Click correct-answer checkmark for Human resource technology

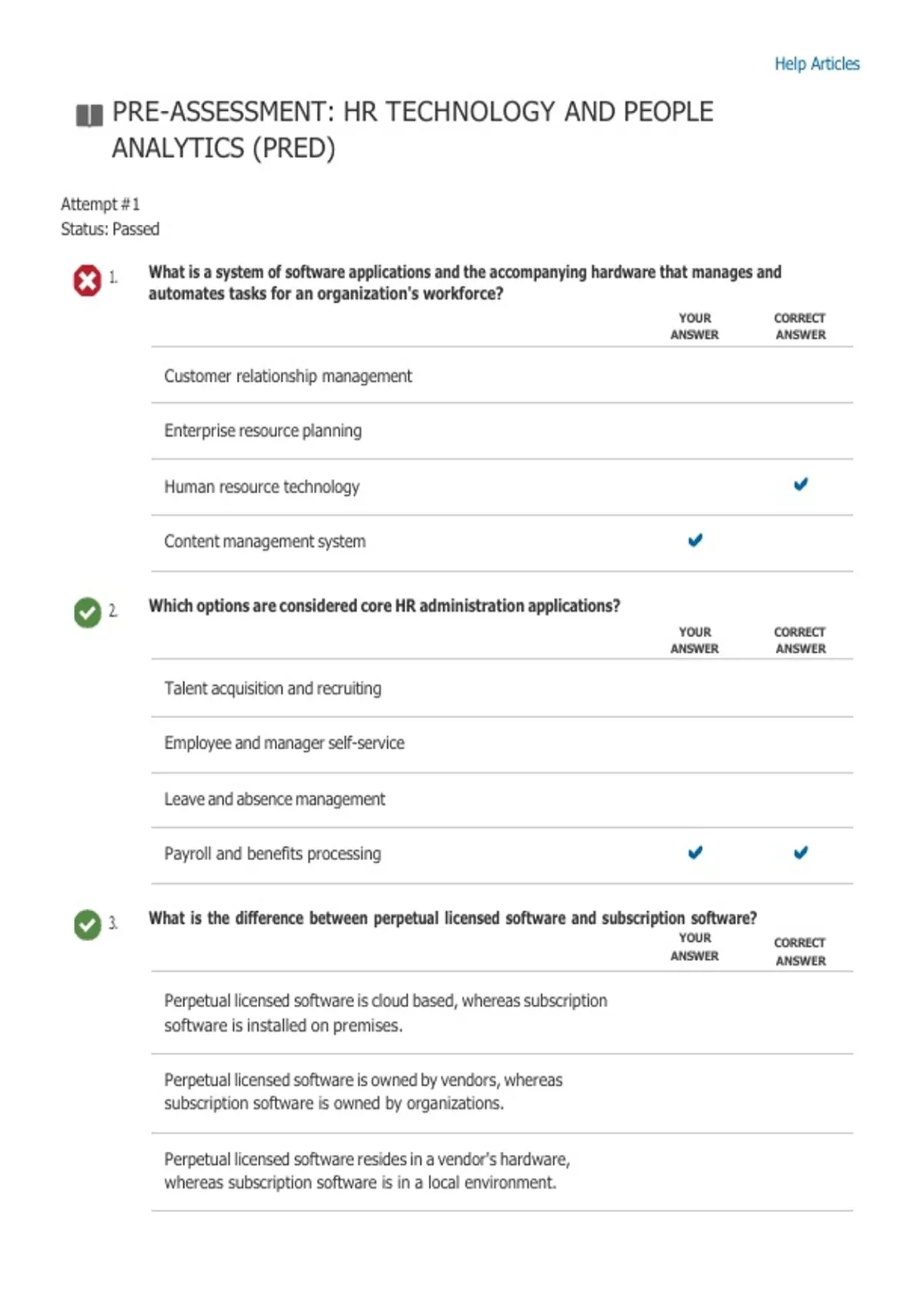coord(801,484)
